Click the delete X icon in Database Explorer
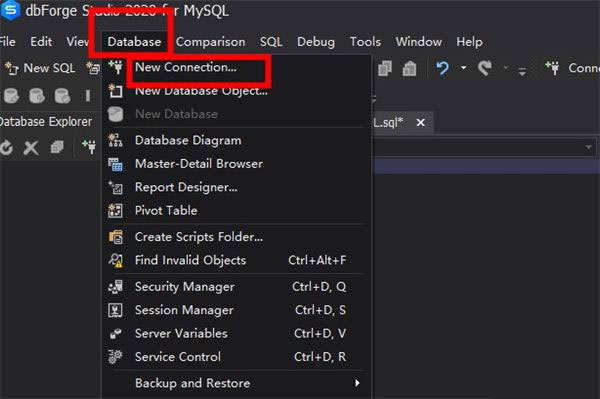 click(31, 148)
